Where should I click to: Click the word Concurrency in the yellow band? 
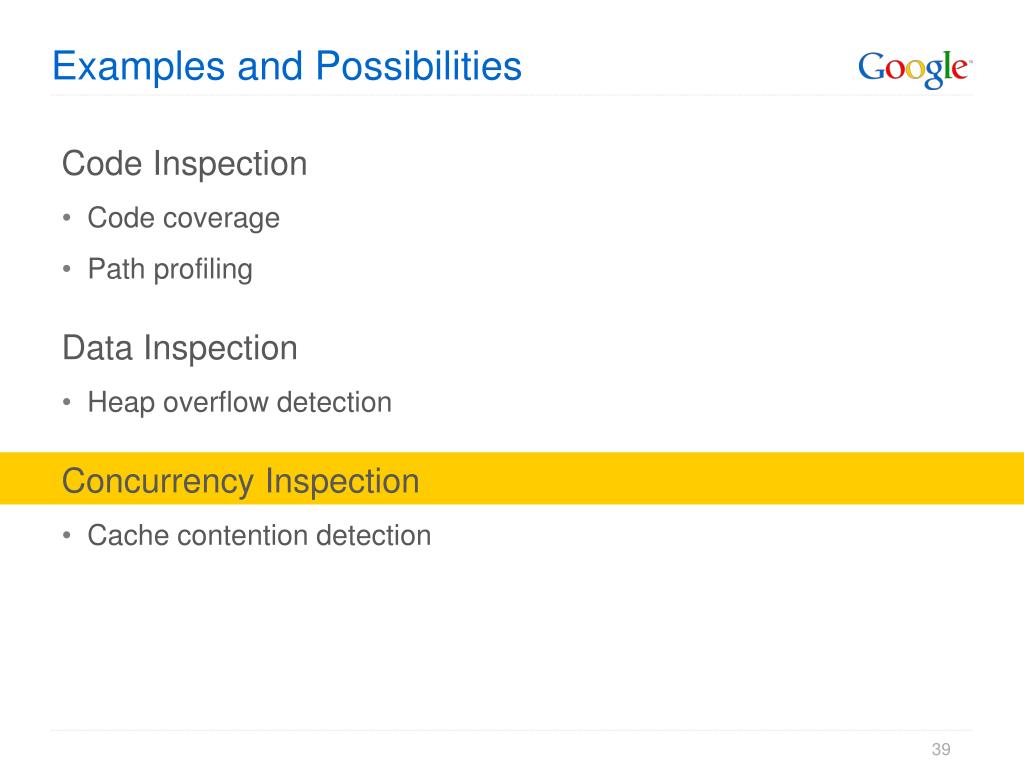tap(158, 482)
